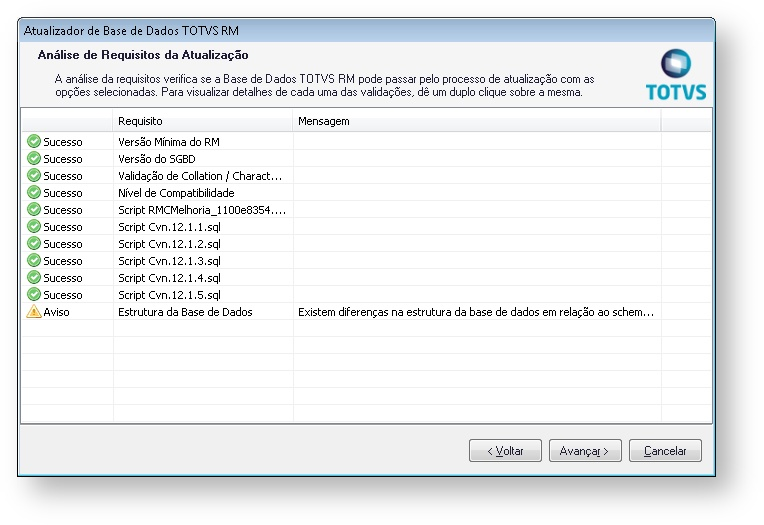This screenshot has width=764, height=525.
Task: Click the Voltar button
Action: pyautogui.click(x=505, y=450)
